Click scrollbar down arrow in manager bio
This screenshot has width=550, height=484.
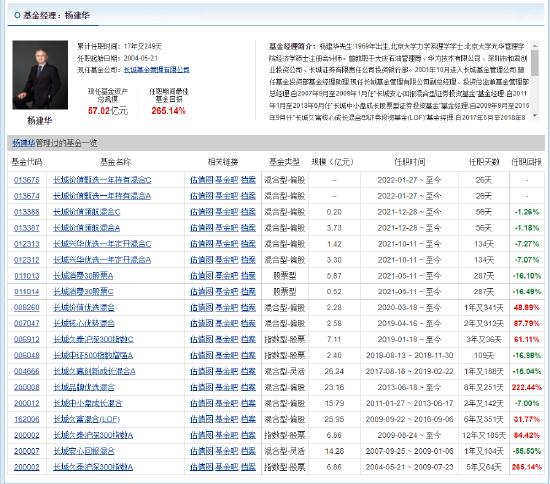click(535, 115)
